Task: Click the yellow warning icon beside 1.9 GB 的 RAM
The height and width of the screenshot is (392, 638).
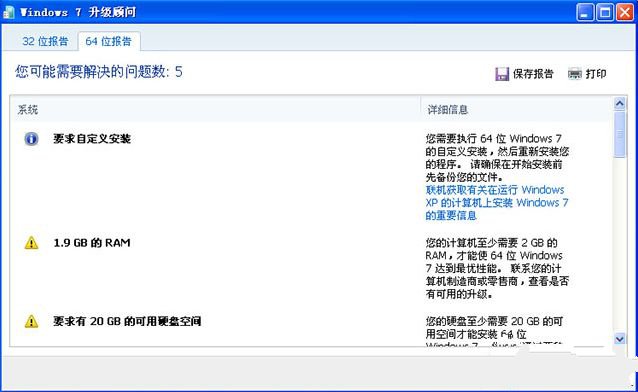Action: (31, 243)
